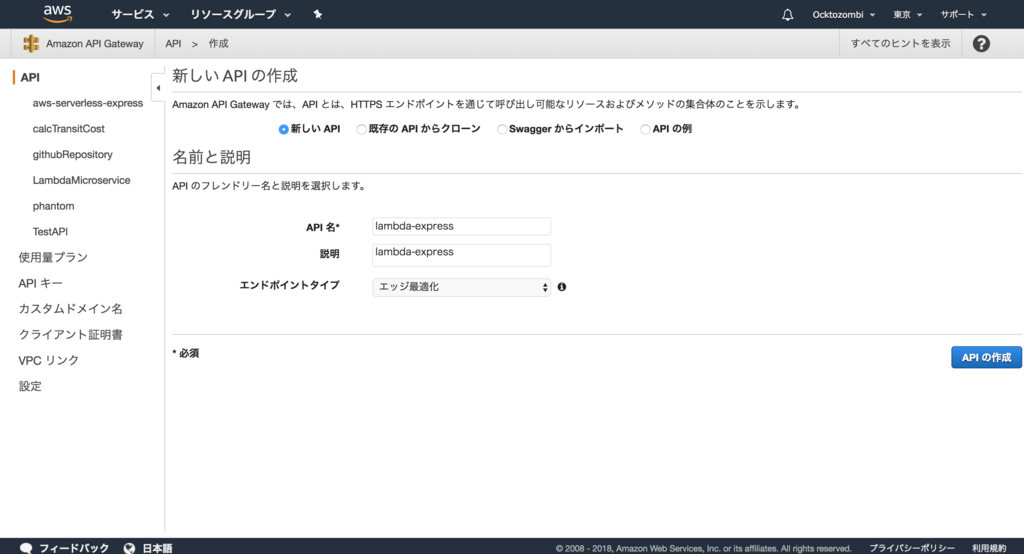
Task: Open the サポート dropdown menu
Action: coord(963,14)
